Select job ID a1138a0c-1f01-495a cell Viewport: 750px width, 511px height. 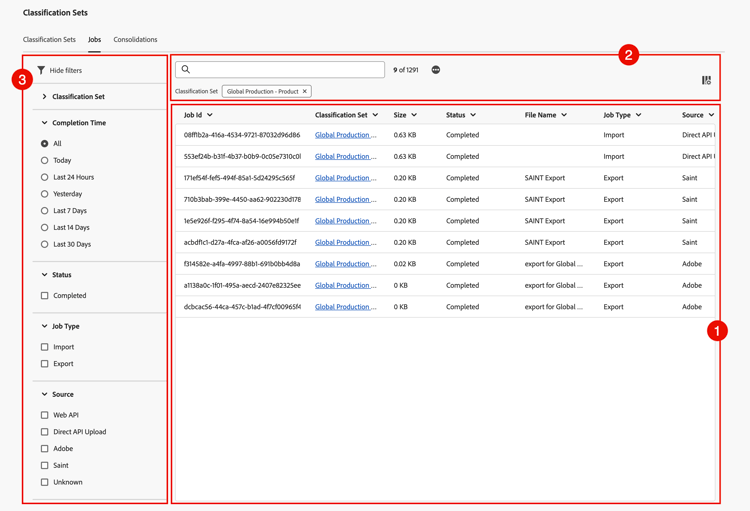click(242, 286)
